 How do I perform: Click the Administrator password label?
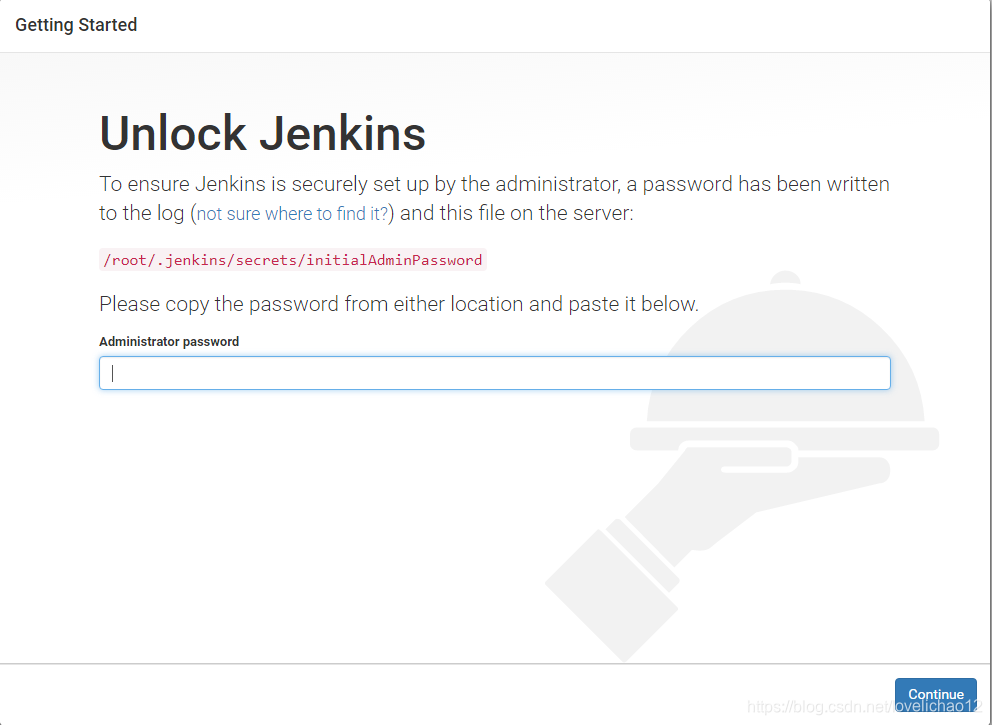click(168, 341)
